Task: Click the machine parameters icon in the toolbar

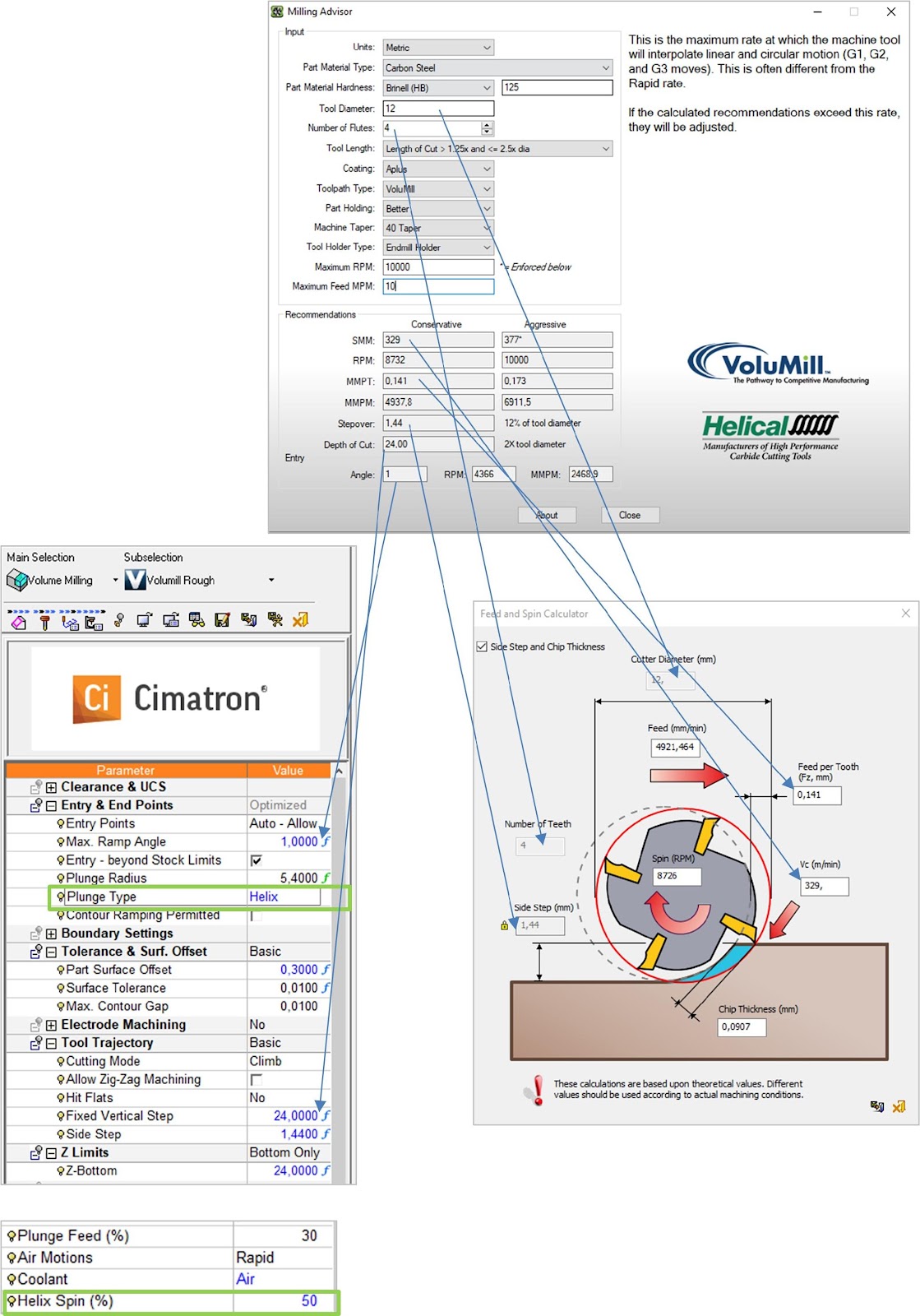Action: click(94, 623)
